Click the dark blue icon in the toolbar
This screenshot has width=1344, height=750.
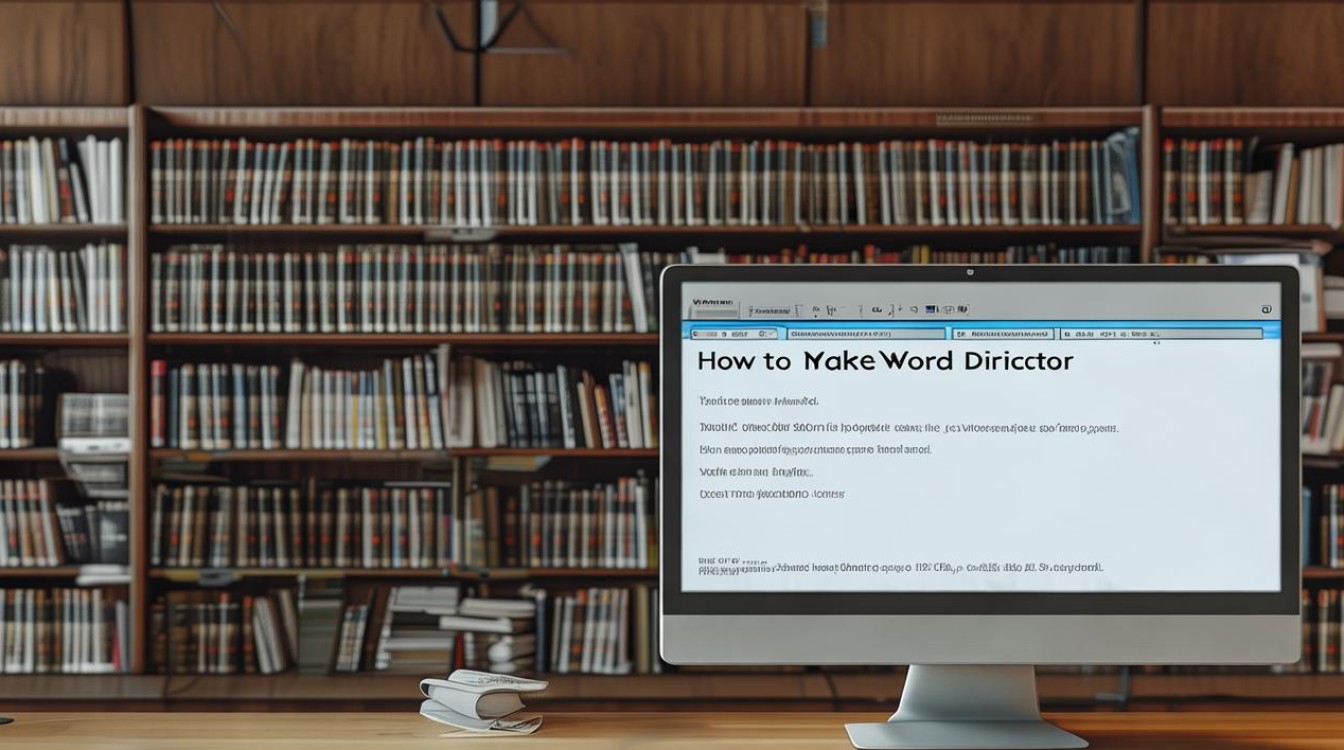pos(930,310)
